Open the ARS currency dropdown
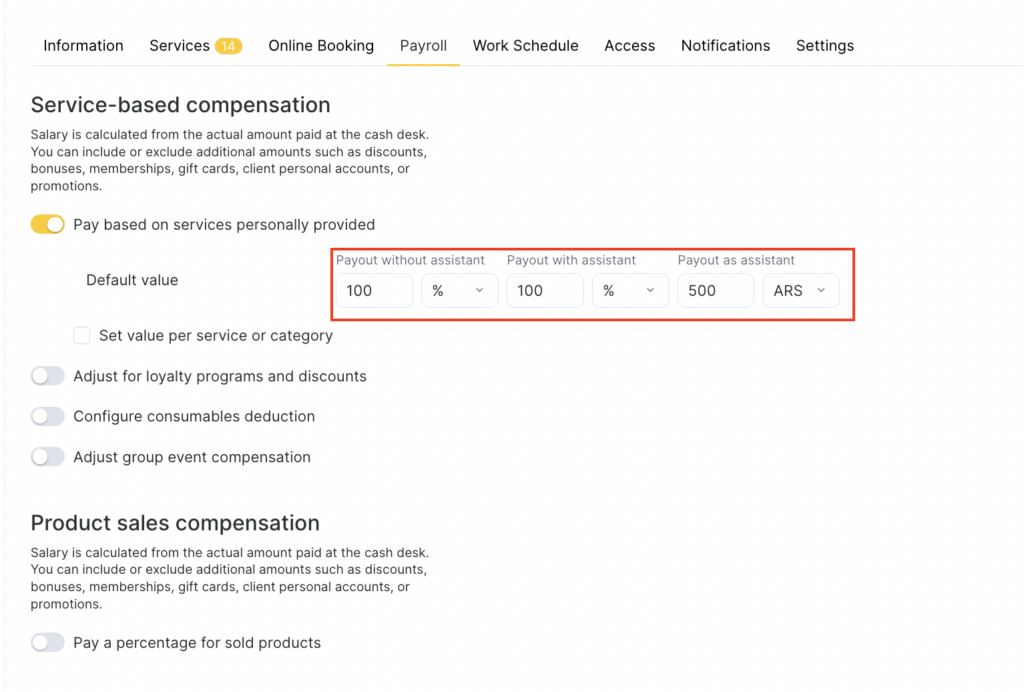Viewport: 1024px width, 692px height. 801,291
